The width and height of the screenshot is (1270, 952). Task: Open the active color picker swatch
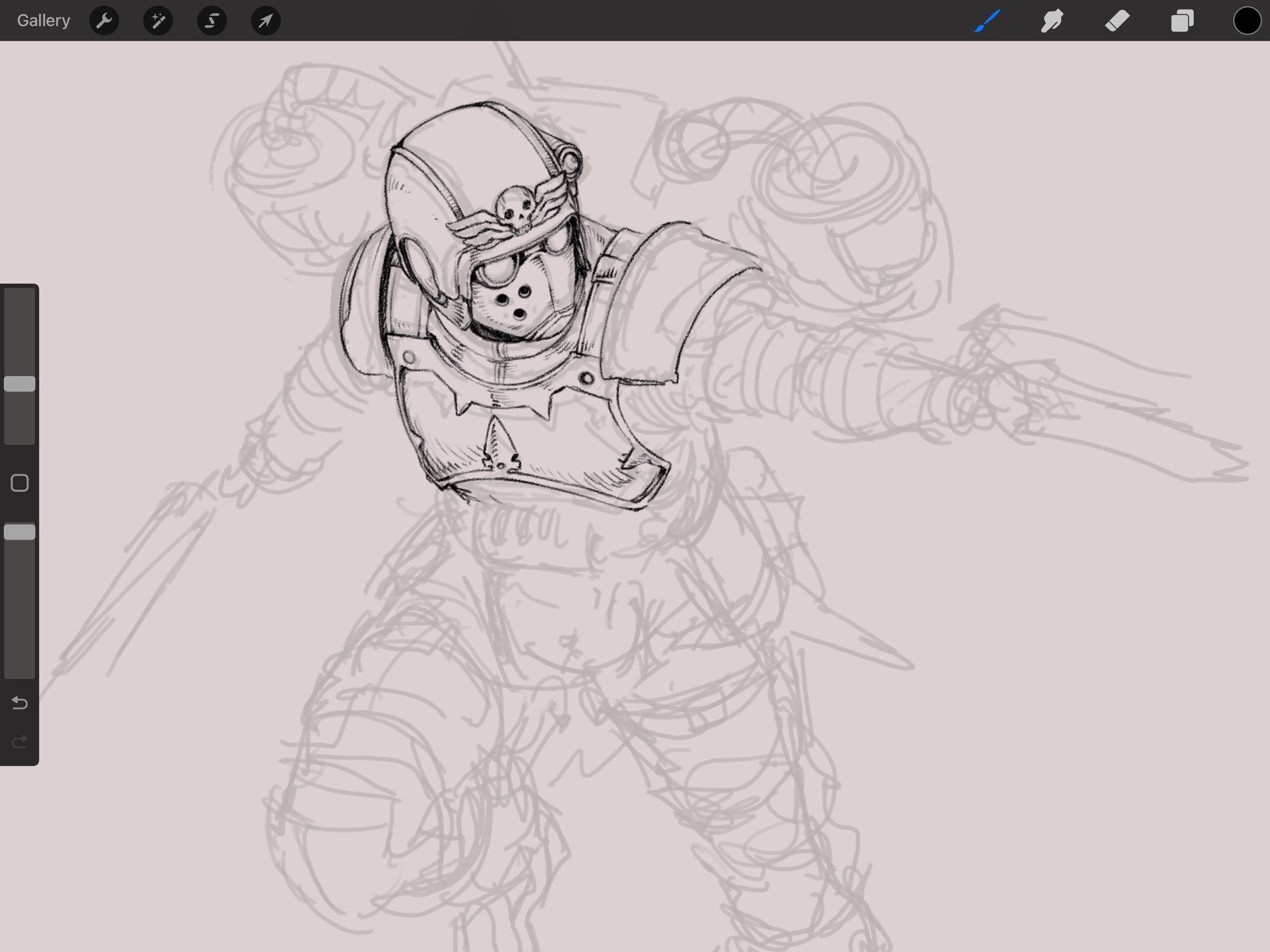(x=1247, y=20)
